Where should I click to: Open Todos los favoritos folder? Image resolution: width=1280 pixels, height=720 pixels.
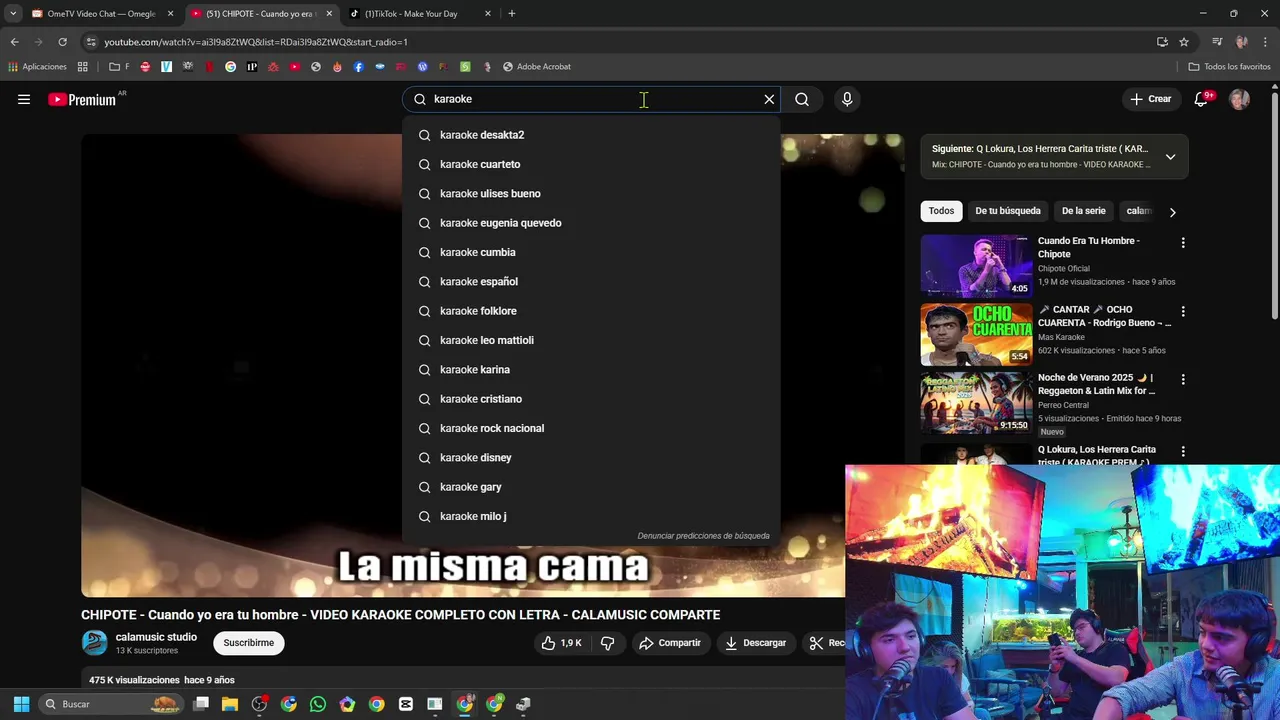click(x=1229, y=67)
